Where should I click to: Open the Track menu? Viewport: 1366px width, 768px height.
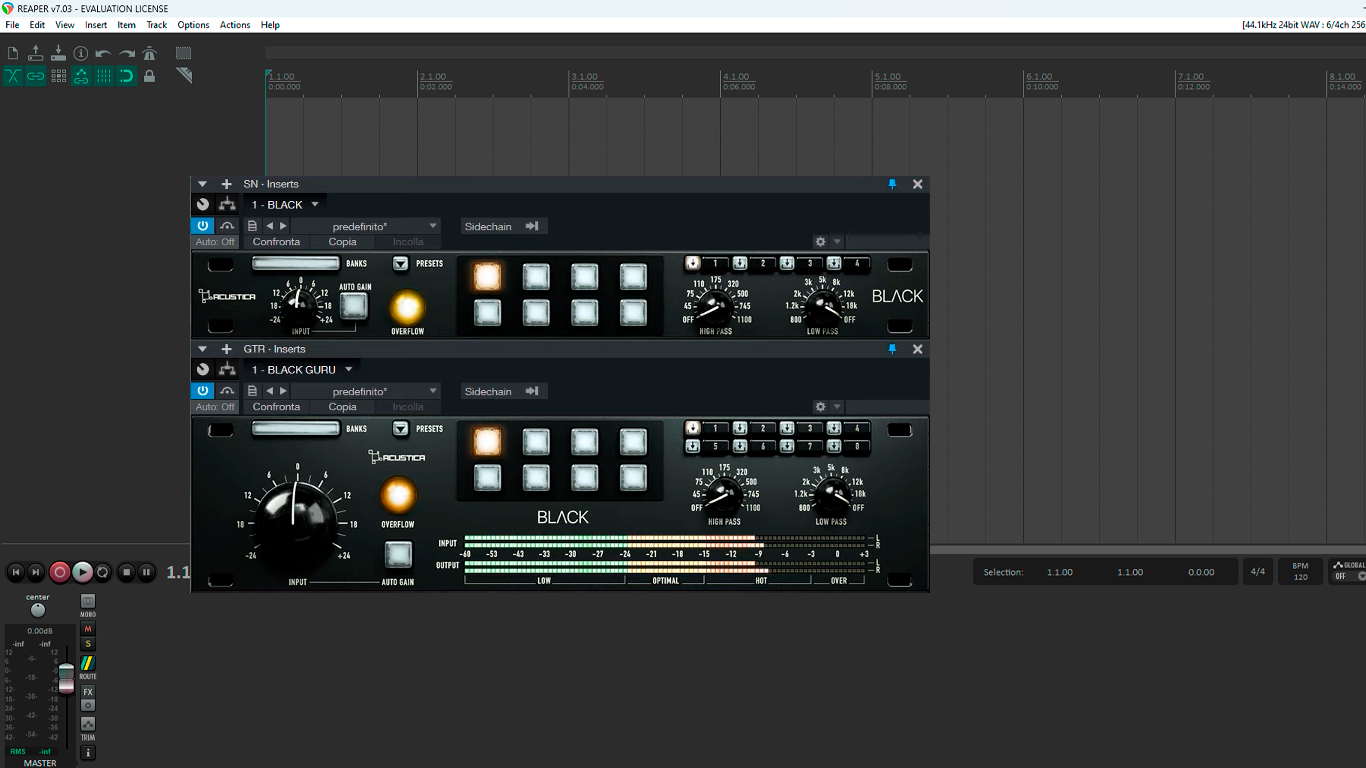[157, 25]
